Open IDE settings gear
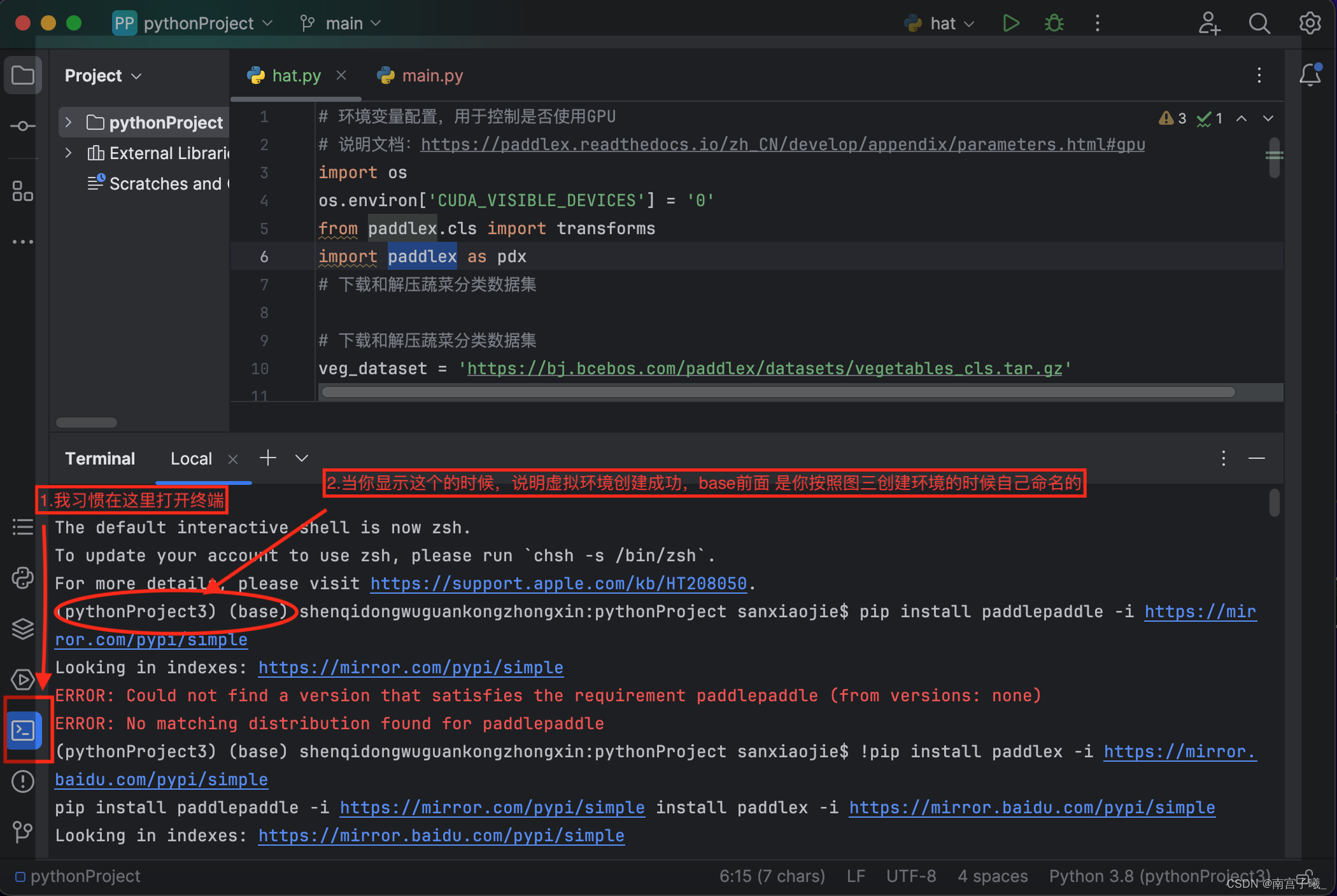 1310,24
